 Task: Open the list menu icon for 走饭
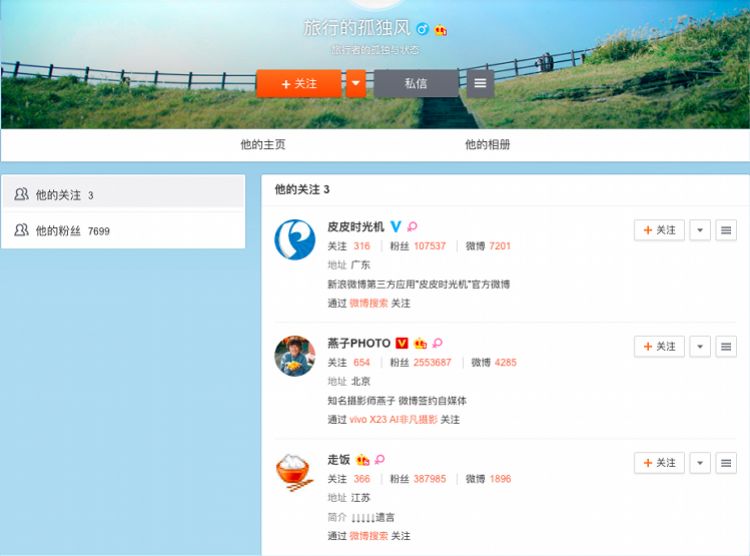point(726,463)
